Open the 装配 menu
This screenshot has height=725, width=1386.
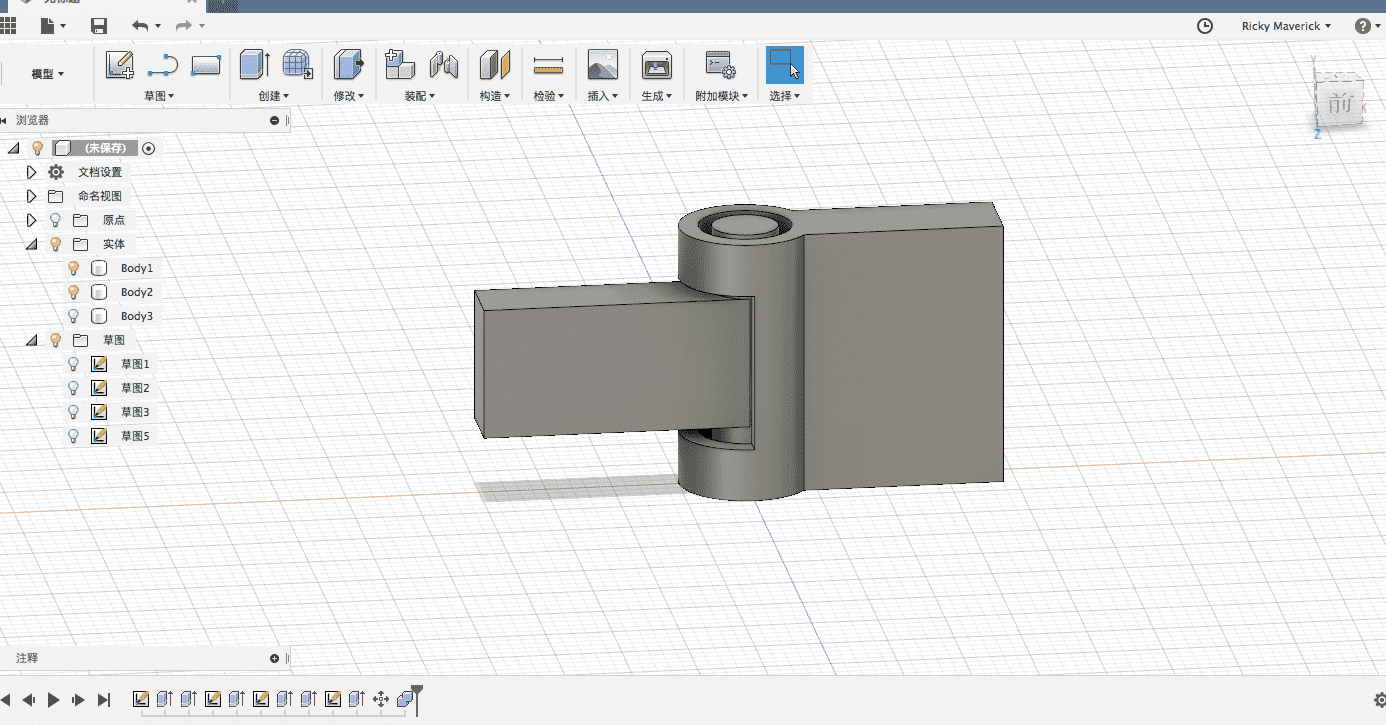(420, 96)
